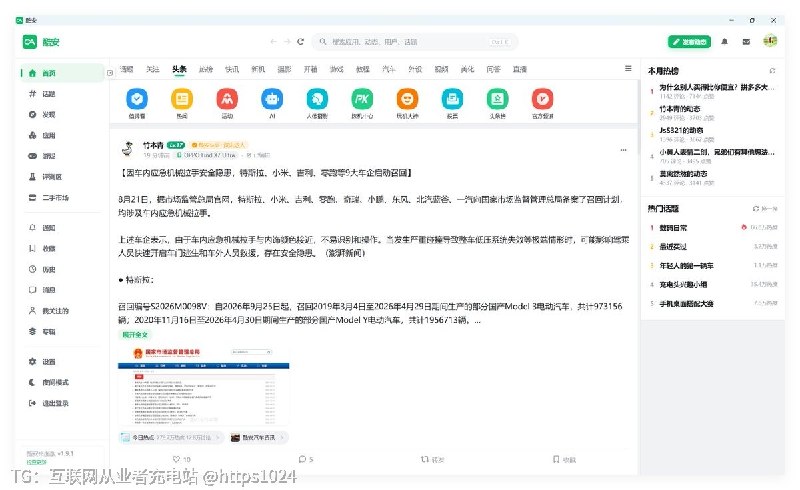
Task: Open the goose avatar of 竹本青
Action: tap(128, 149)
